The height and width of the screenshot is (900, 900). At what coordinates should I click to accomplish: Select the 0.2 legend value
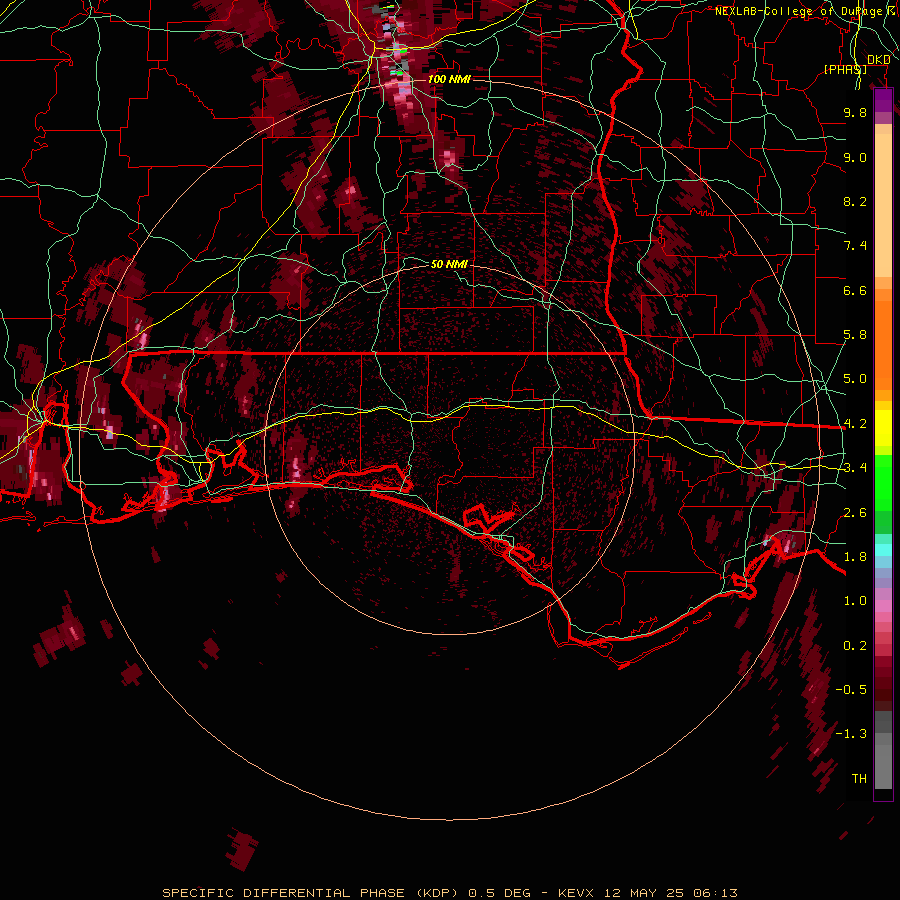[x=855, y=646]
